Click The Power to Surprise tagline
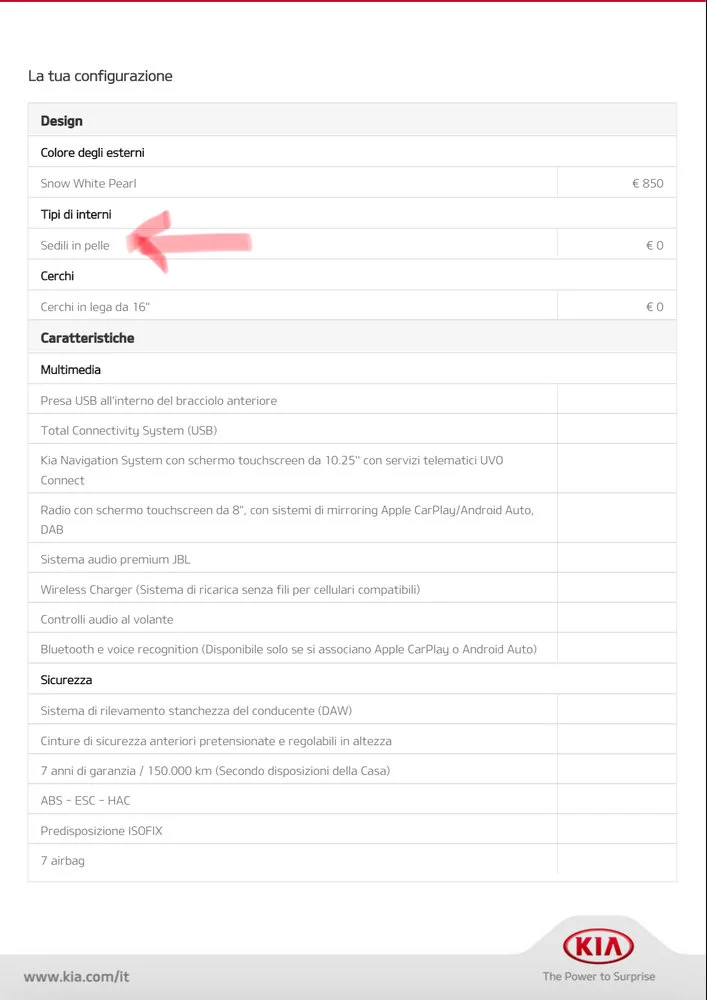The height and width of the screenshot is (1000, 707). pos(599,976)
